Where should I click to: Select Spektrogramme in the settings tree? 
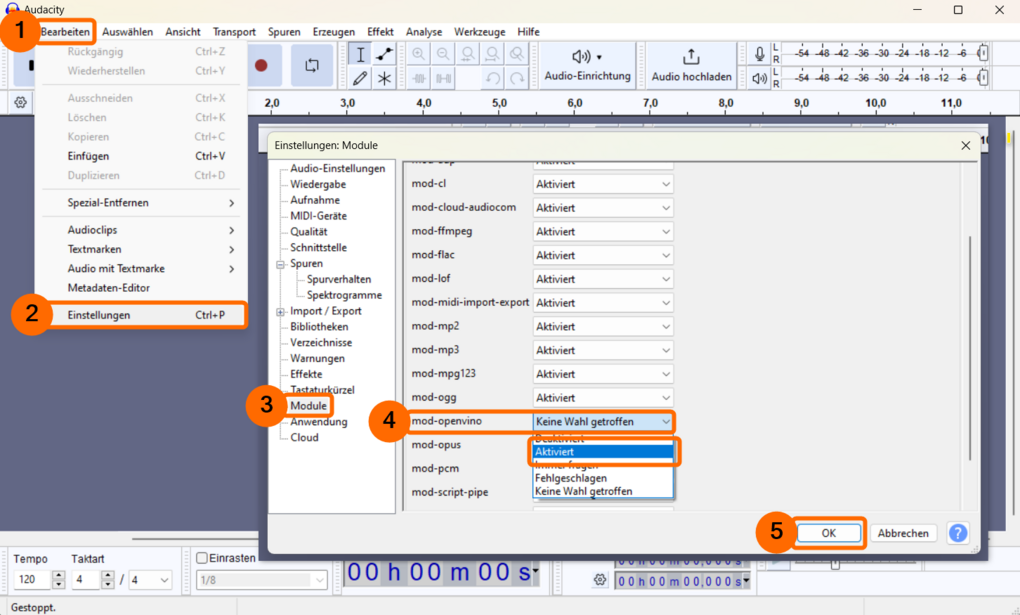click(344, 295)
